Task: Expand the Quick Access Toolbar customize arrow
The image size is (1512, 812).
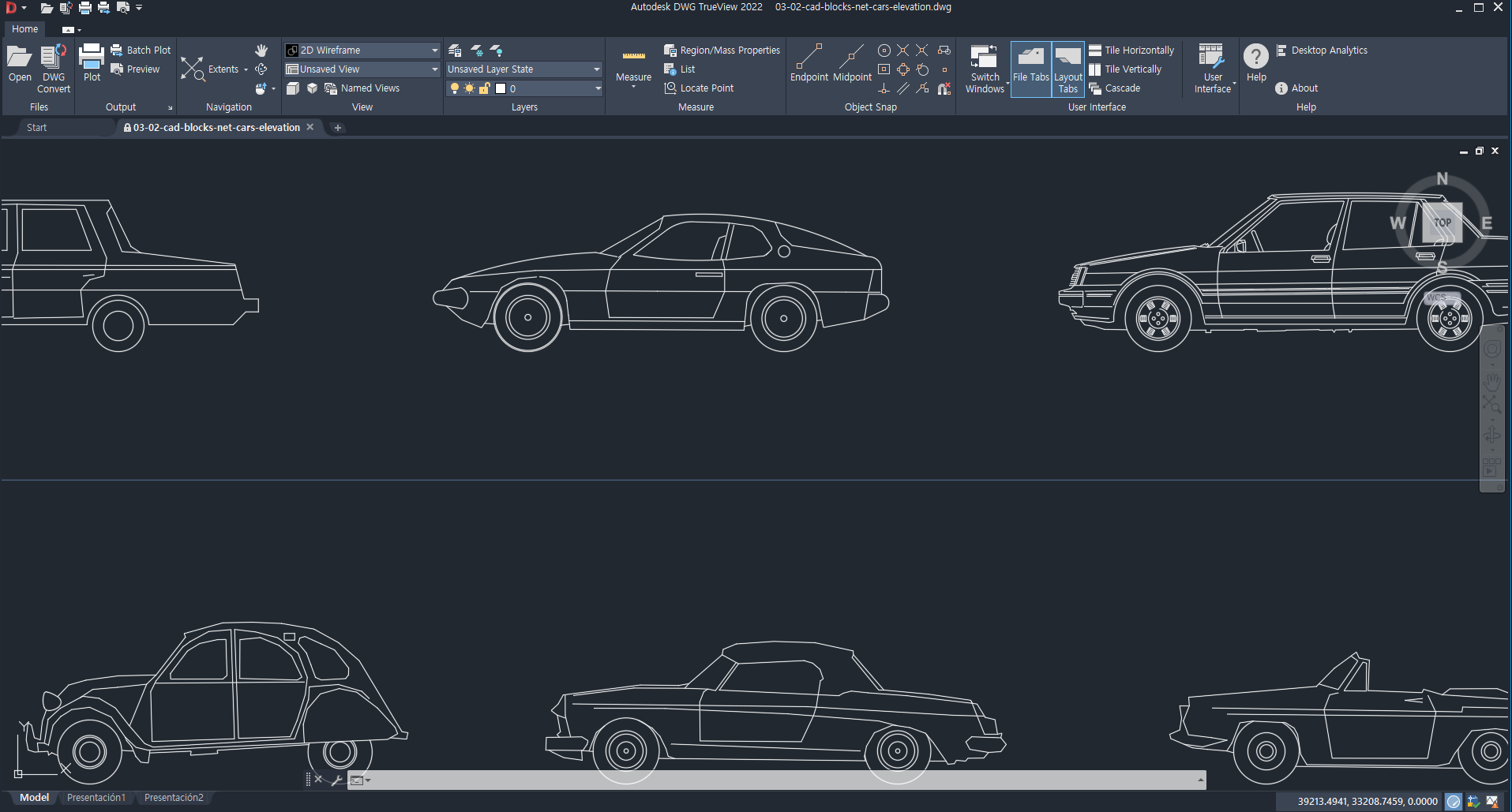Action: pyautogui.click(x=139, y=8)
